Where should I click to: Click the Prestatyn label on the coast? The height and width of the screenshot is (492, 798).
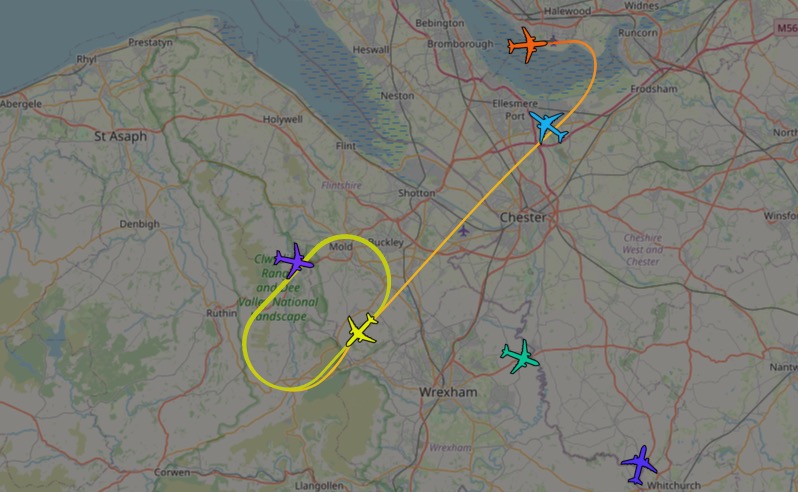[150, 42]
